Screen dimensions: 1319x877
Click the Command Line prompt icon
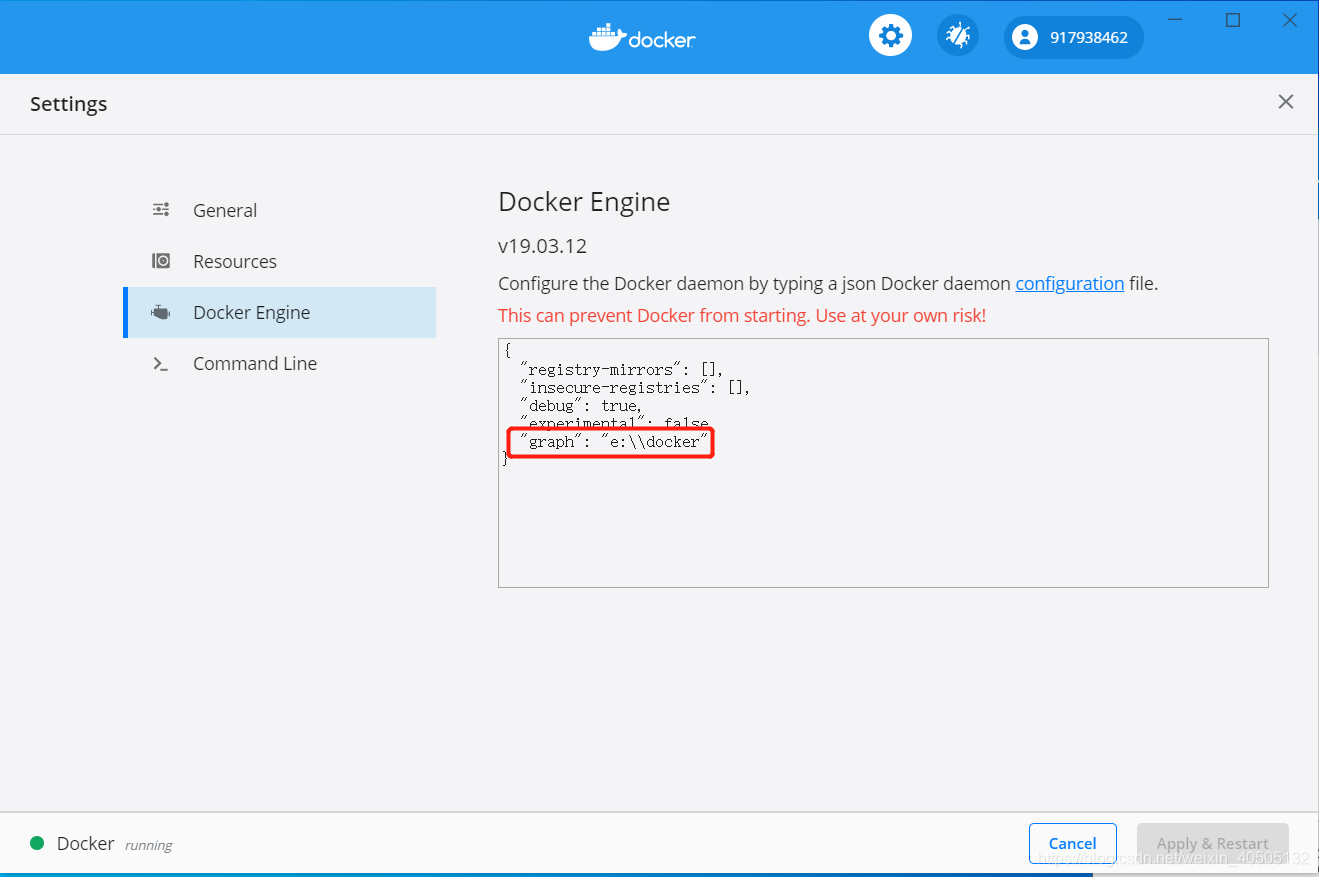pyautogui.click(x=161, y=364)
